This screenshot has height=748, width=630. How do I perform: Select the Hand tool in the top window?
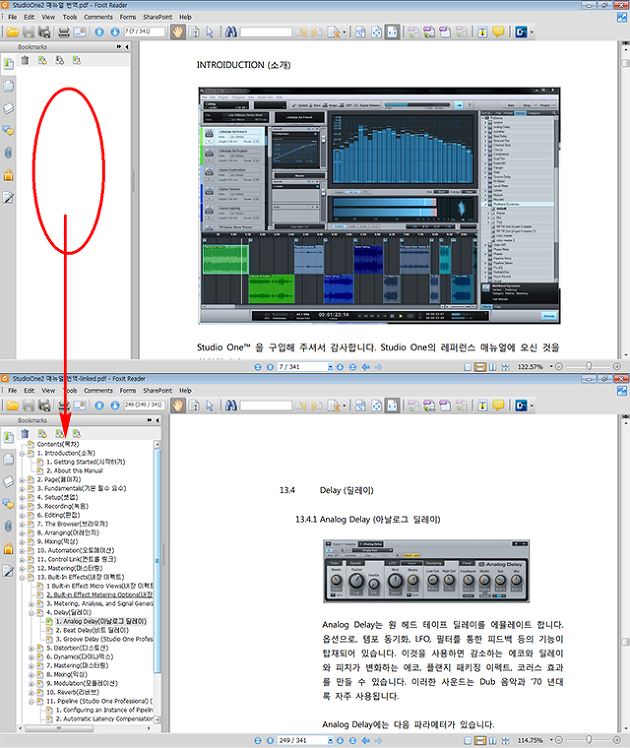click(178, 32)
